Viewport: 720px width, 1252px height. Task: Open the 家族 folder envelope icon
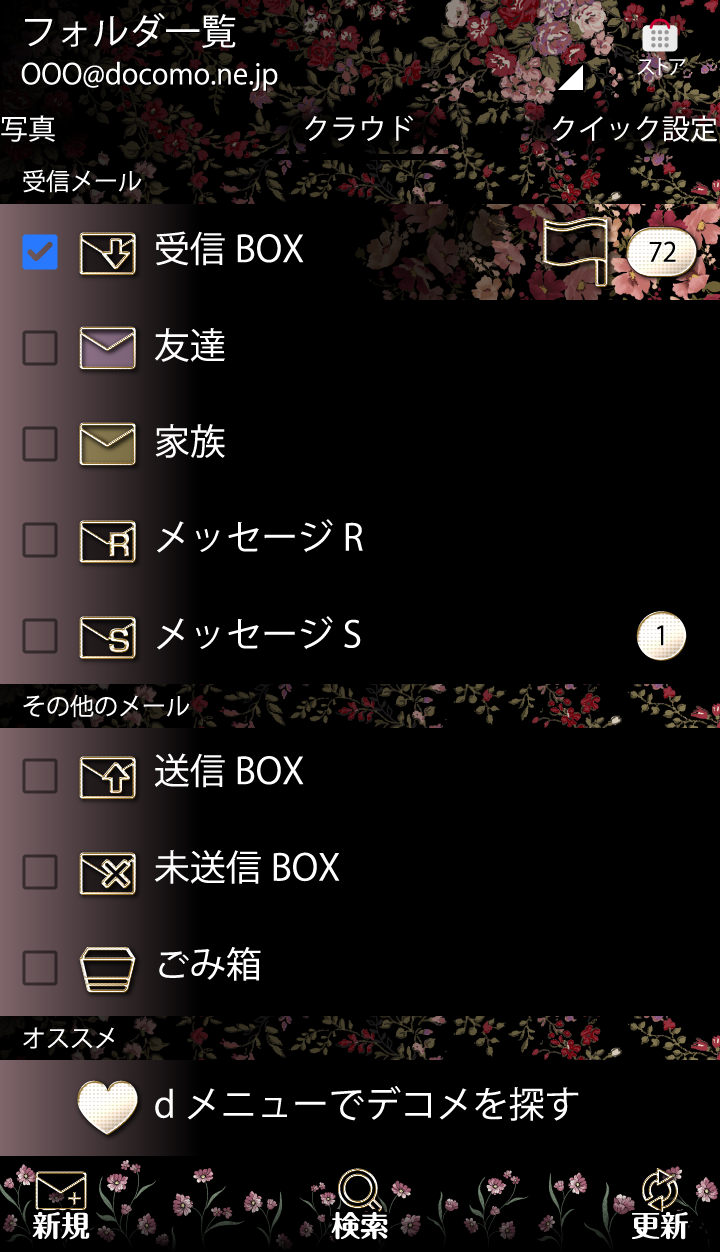[x=107, y=444]
